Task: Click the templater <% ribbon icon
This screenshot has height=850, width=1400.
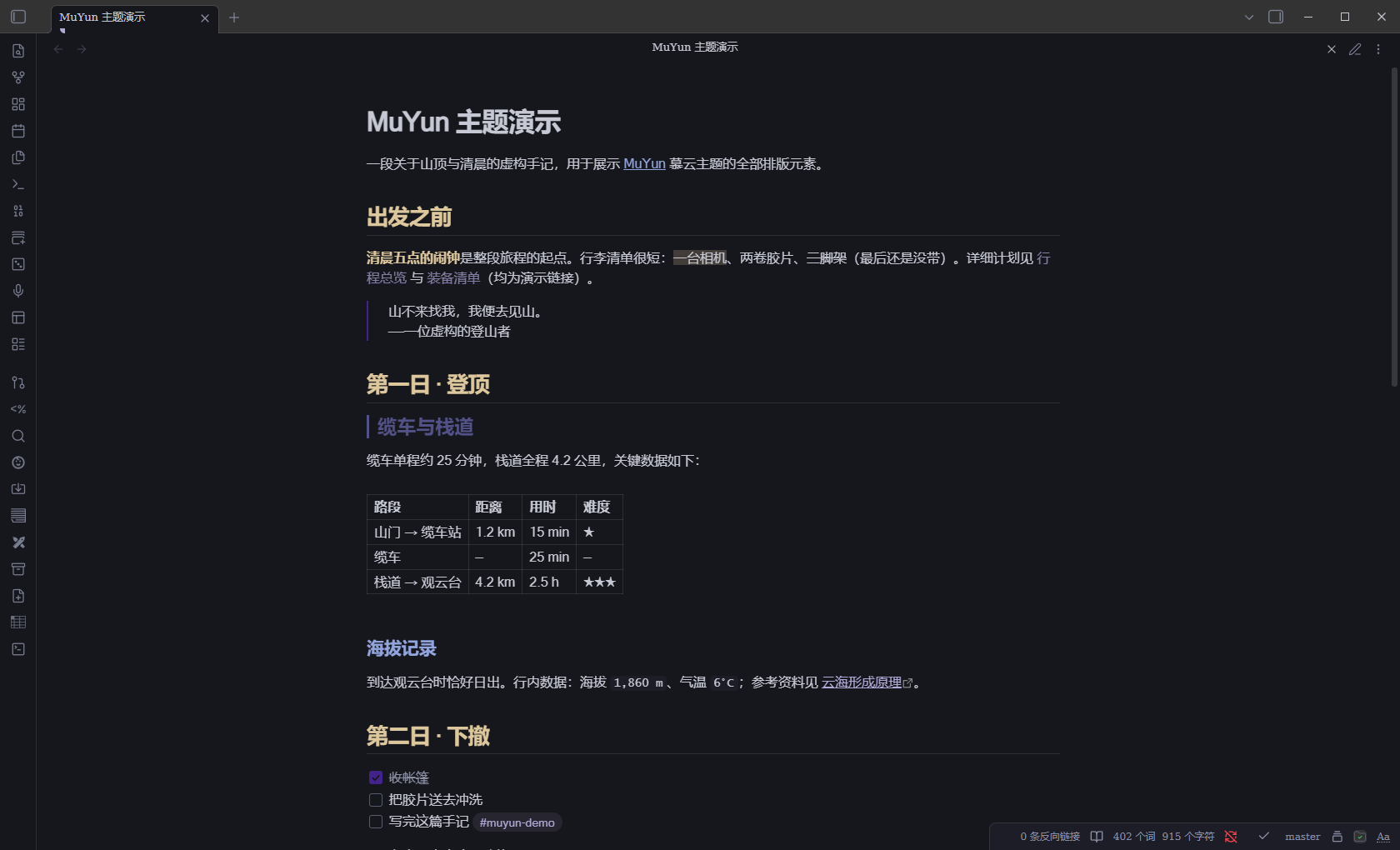Action: tap(18, 409)
